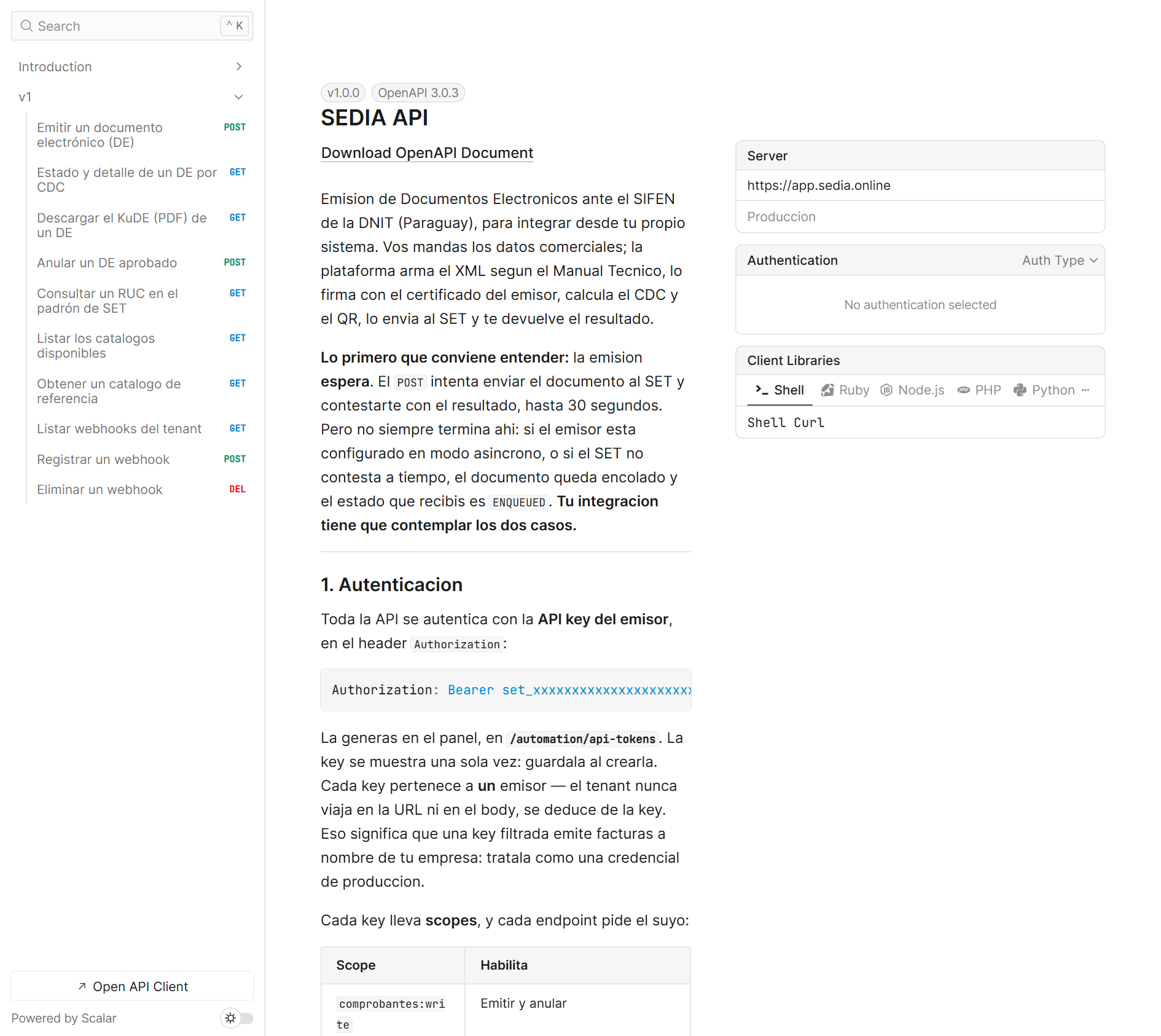Click the Shell Curl library label
Screen dimensions: 1161x1036
[786, 423]
